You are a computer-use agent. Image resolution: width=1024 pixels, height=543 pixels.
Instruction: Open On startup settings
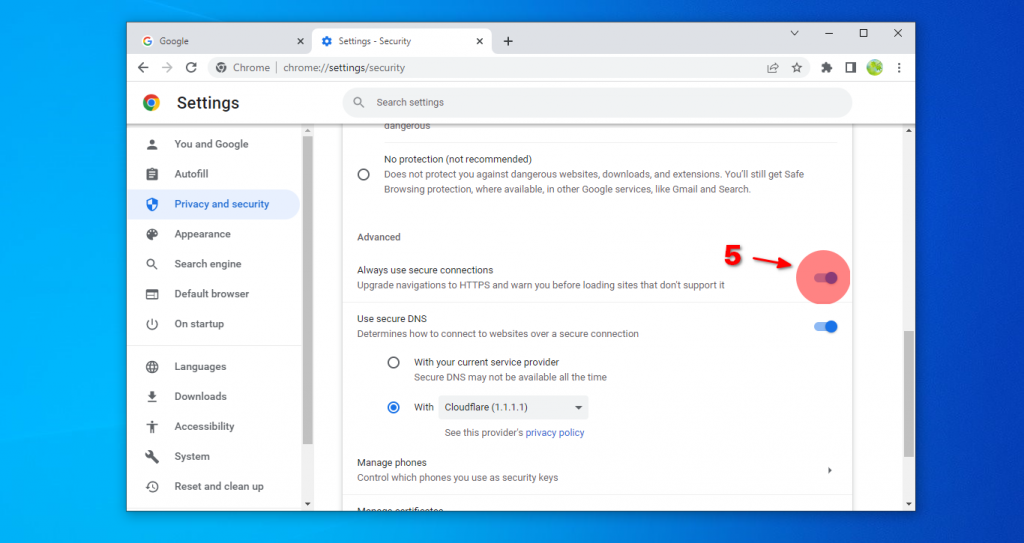[214, 324]
